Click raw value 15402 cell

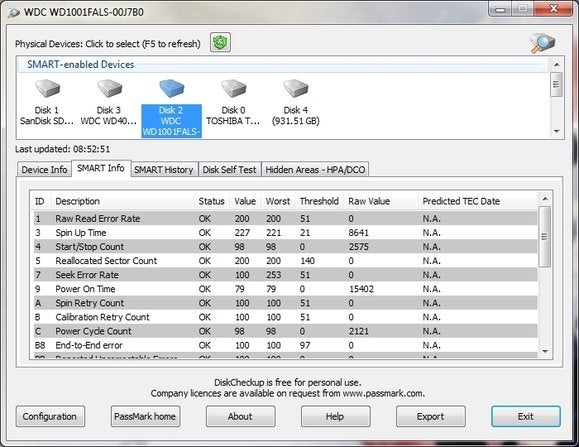click(361, 289)
